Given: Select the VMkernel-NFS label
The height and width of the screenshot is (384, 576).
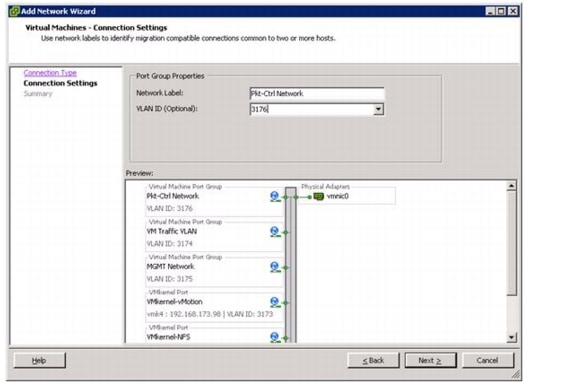Looking at the screenshot, I should click(168, 337).
